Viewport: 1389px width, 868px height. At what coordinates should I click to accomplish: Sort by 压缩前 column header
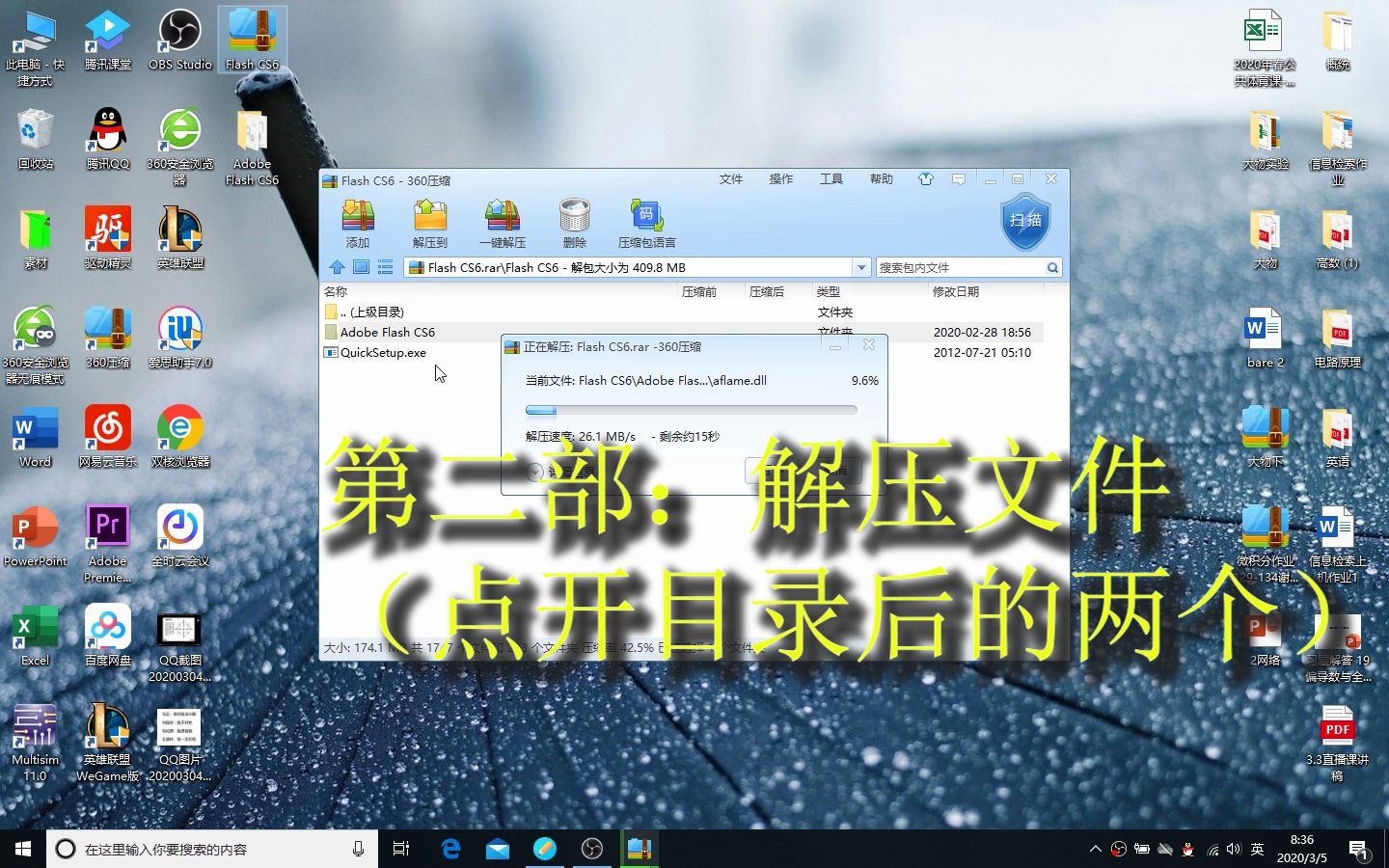[x=699, y=291]
